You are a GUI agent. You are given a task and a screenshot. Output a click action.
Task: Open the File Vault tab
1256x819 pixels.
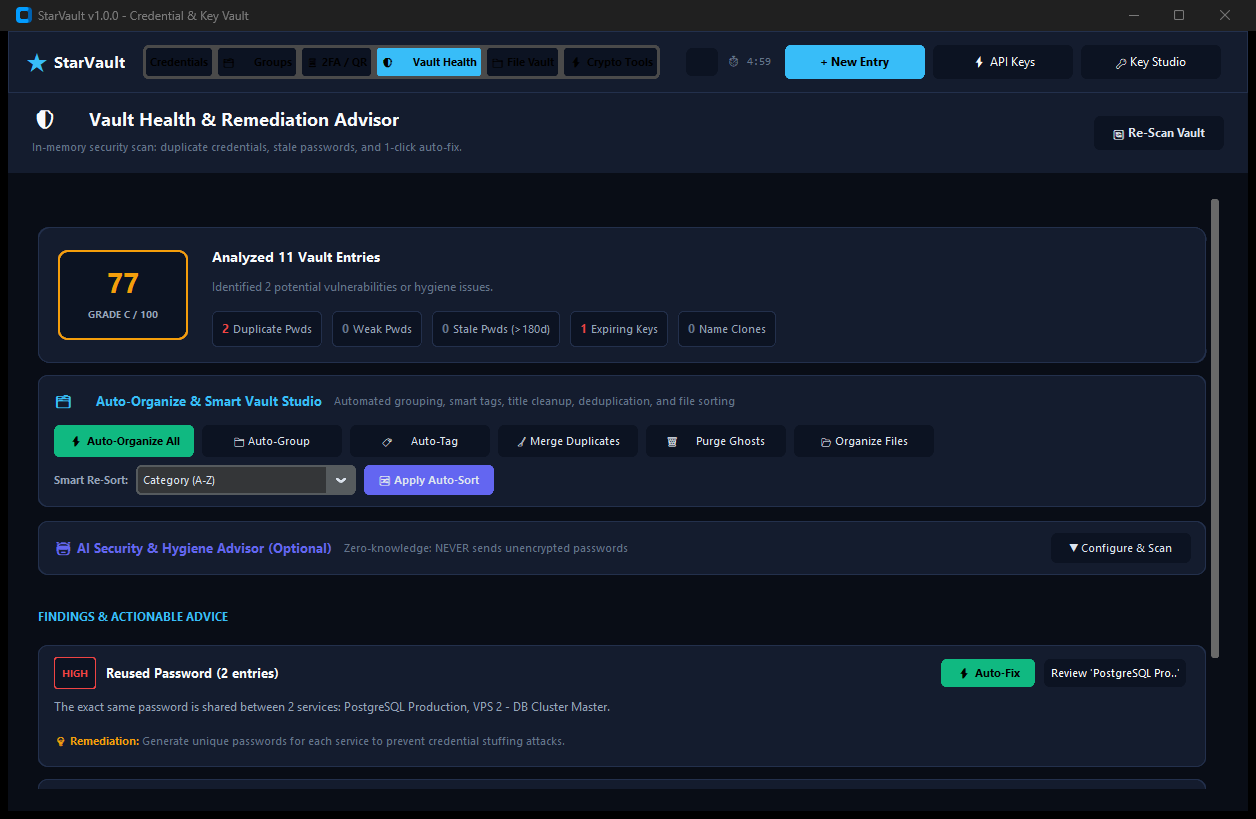(x=522, y=62)
